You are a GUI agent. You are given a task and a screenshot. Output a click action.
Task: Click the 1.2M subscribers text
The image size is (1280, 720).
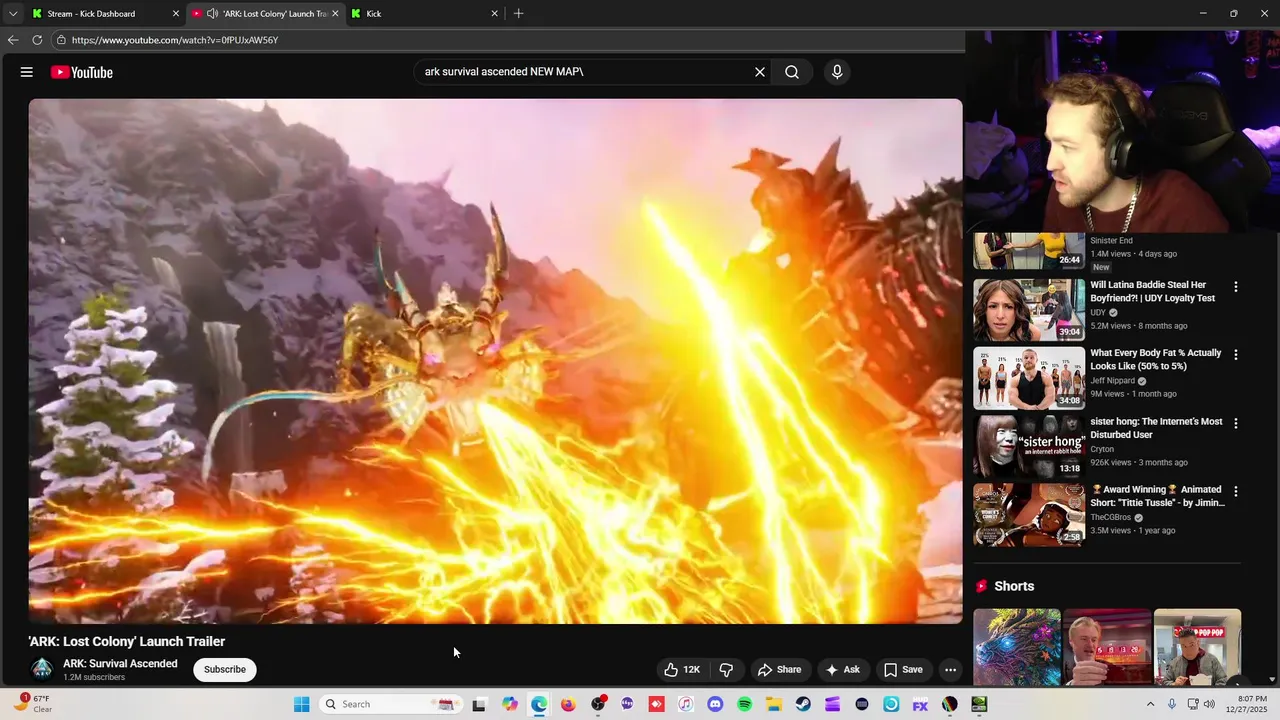pyautogui.click(x=94, y=678)
